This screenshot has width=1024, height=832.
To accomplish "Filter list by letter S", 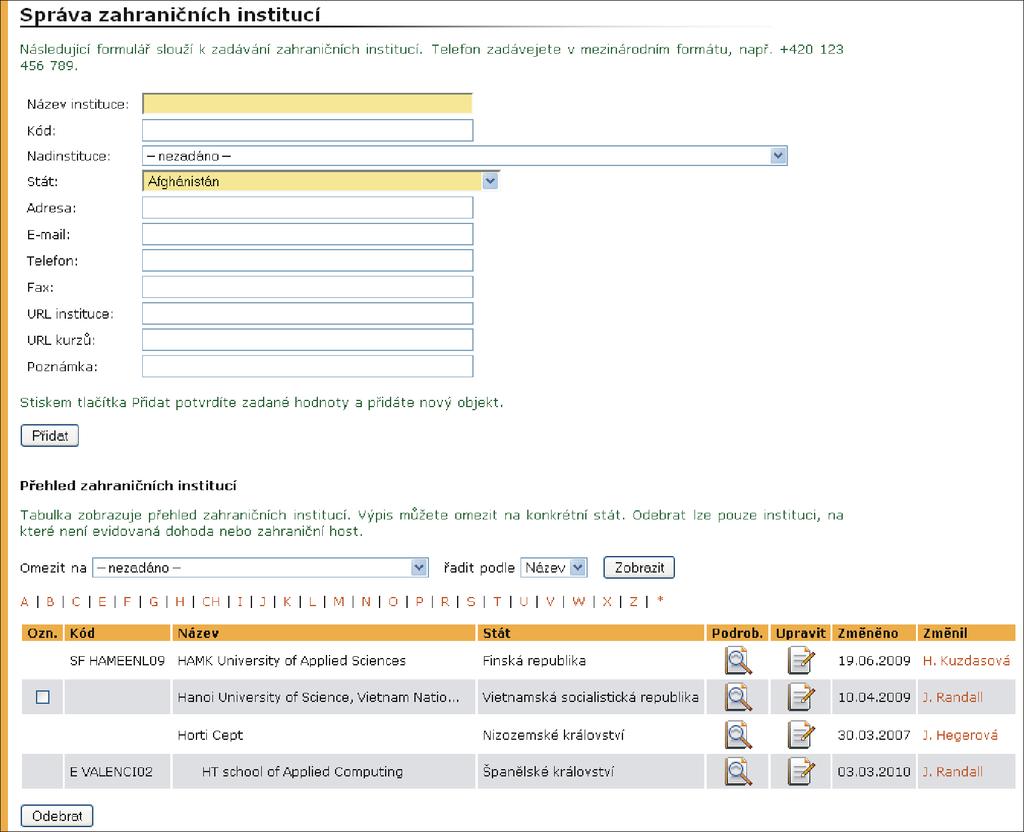I will pos(471,601).
